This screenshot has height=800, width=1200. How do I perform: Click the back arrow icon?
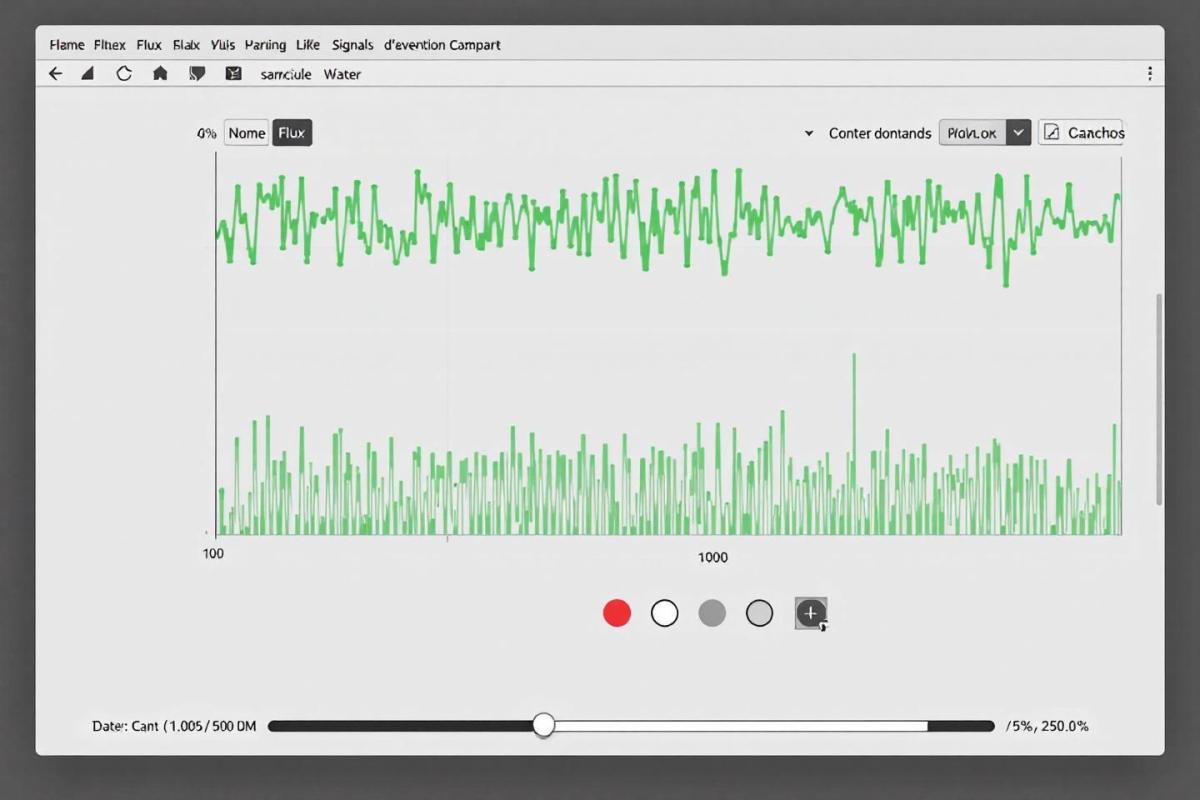pos(56,74)
